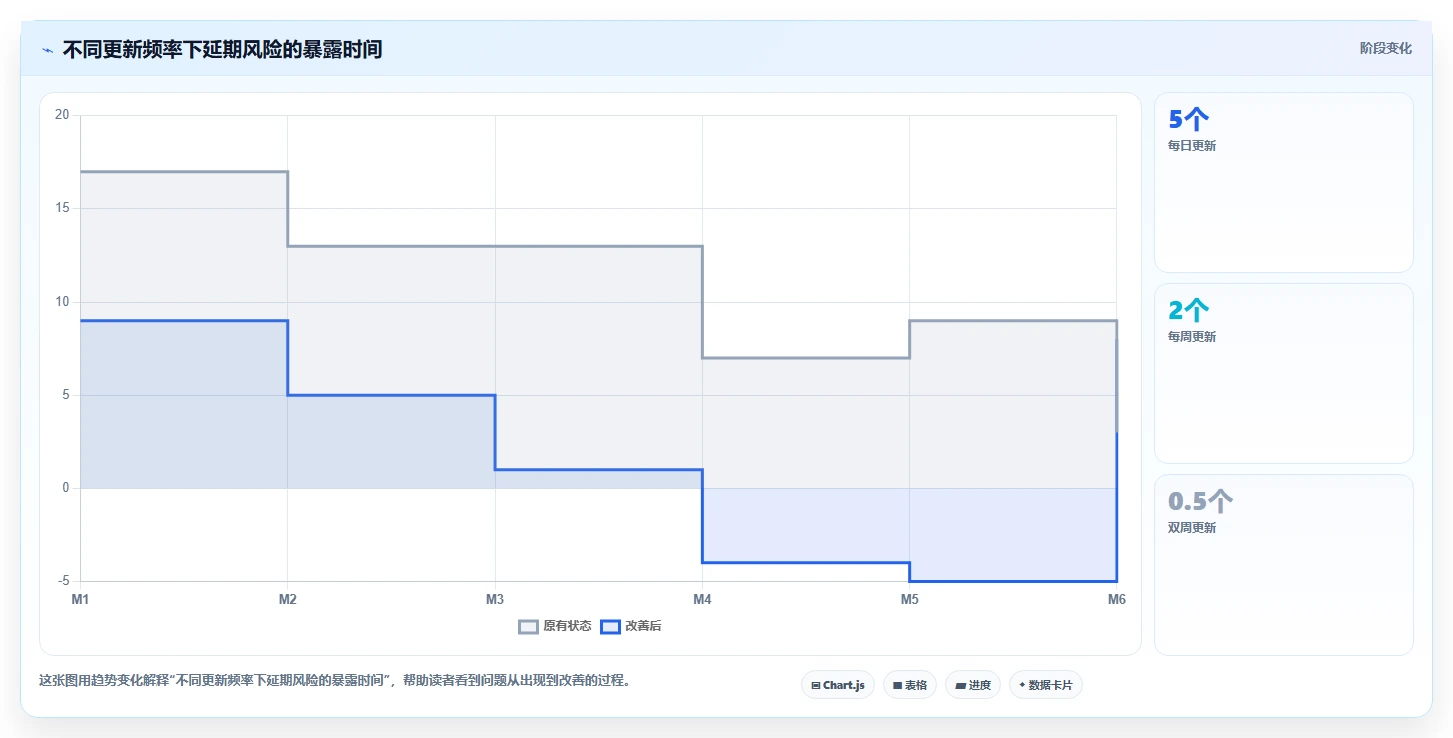Viewport: 1453px width, 738px height.
Task: Click the M3 axis label
Action: (x=495, y=599)
